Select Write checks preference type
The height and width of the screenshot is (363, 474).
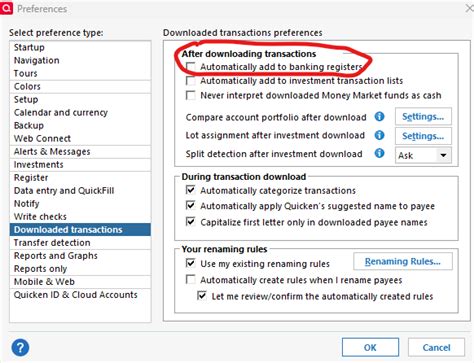[80, 216]
